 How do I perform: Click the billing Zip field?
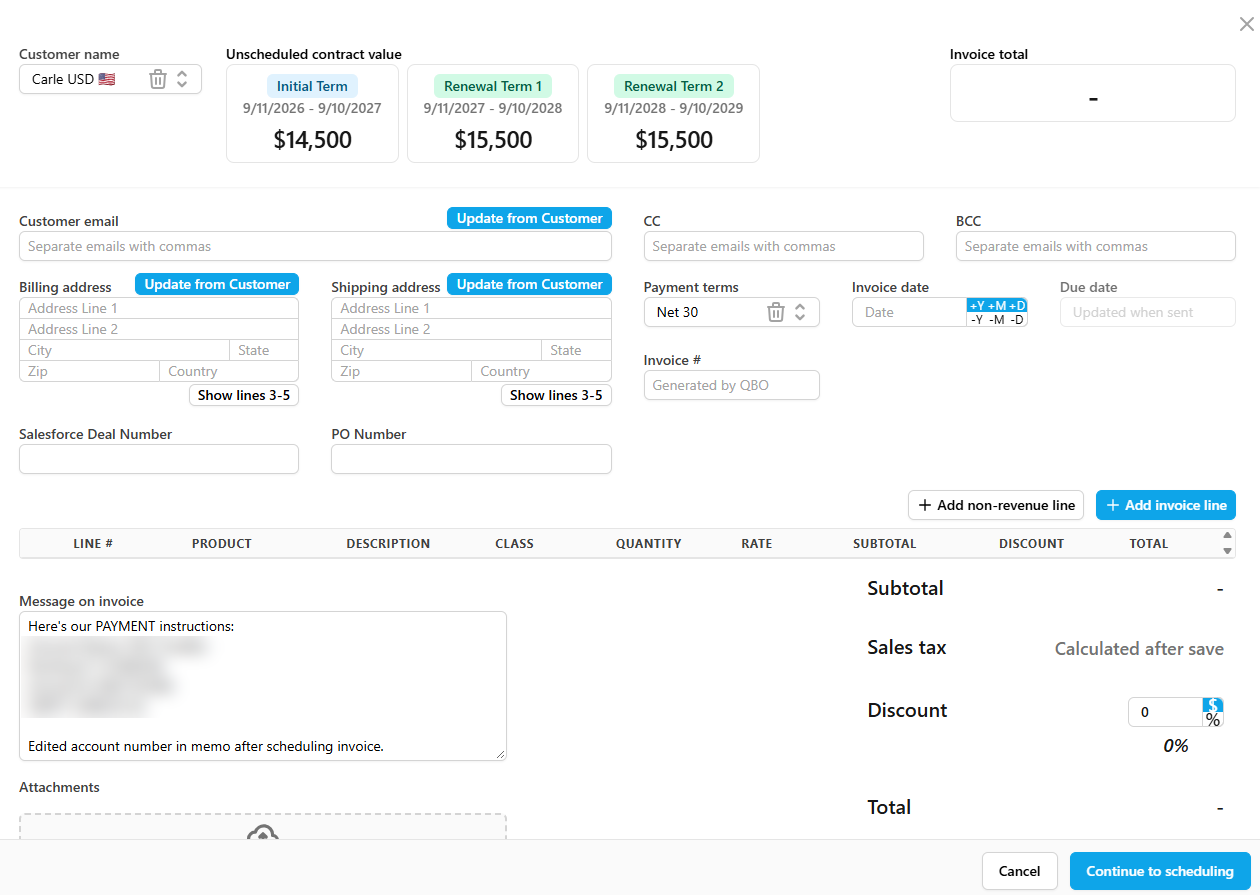[89, 371]
